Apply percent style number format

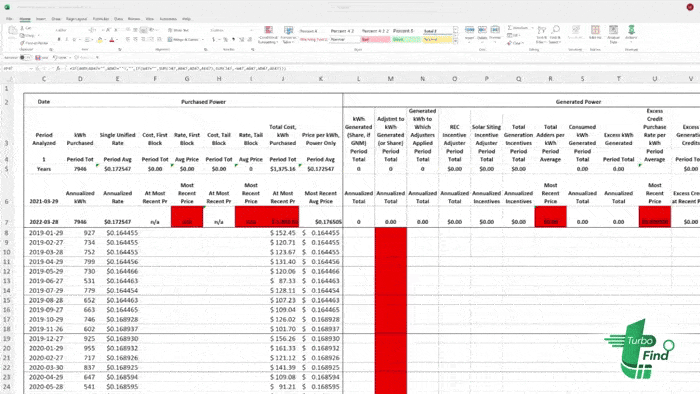pyautogui.click(x=225, y=39)
